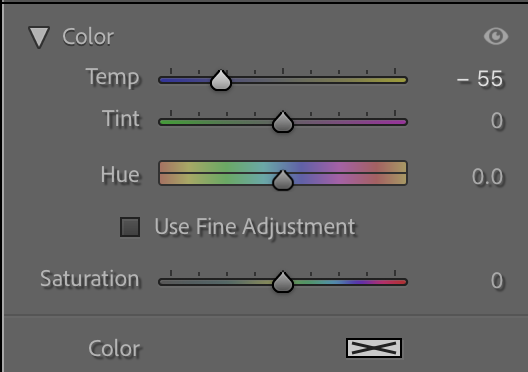Toggle the Color panel eye visibility icon
The width and height of the screenshot is (528, 372).
pyautogui.click(x=496, y=36)
